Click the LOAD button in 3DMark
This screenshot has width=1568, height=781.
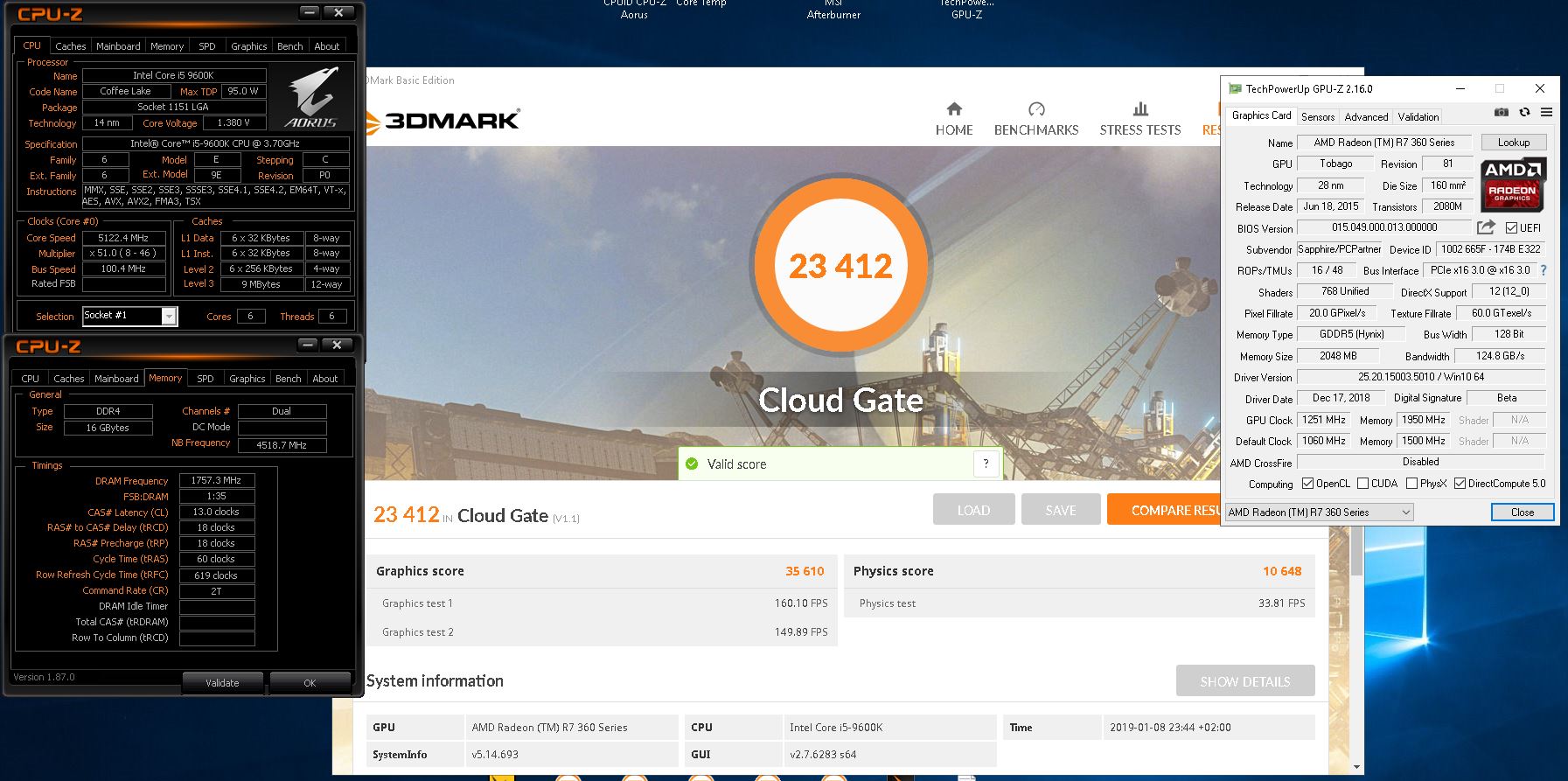[x=973, y=510]
